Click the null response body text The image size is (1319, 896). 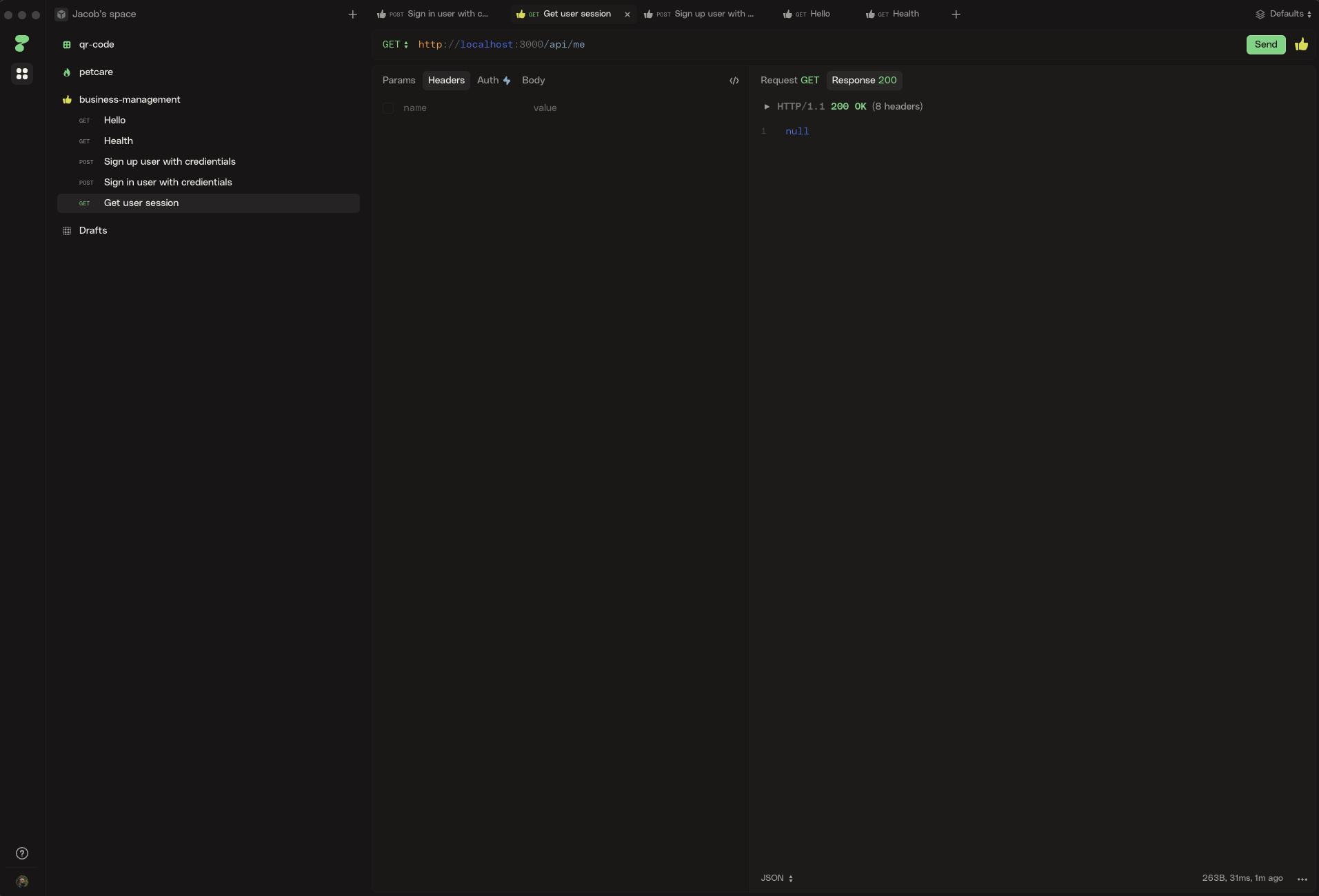[x=797, y=132]
